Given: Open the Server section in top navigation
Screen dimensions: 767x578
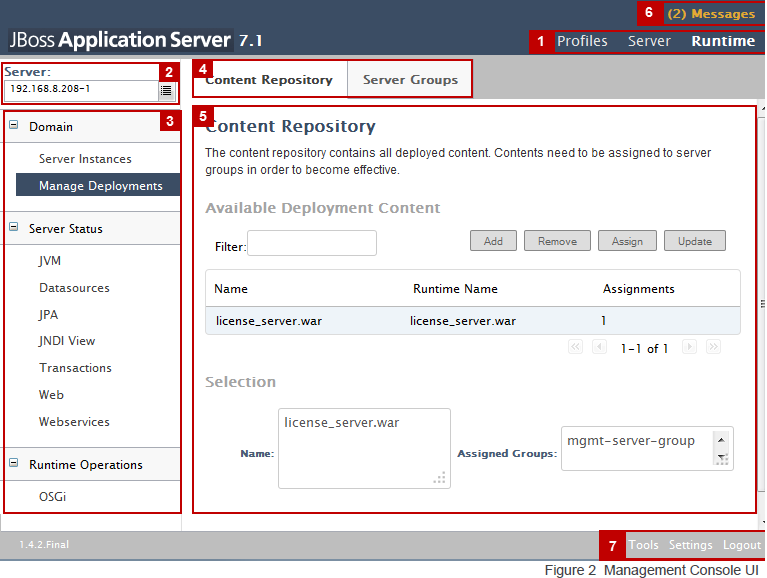Looking at the screenshot, I should coord(649,41).
